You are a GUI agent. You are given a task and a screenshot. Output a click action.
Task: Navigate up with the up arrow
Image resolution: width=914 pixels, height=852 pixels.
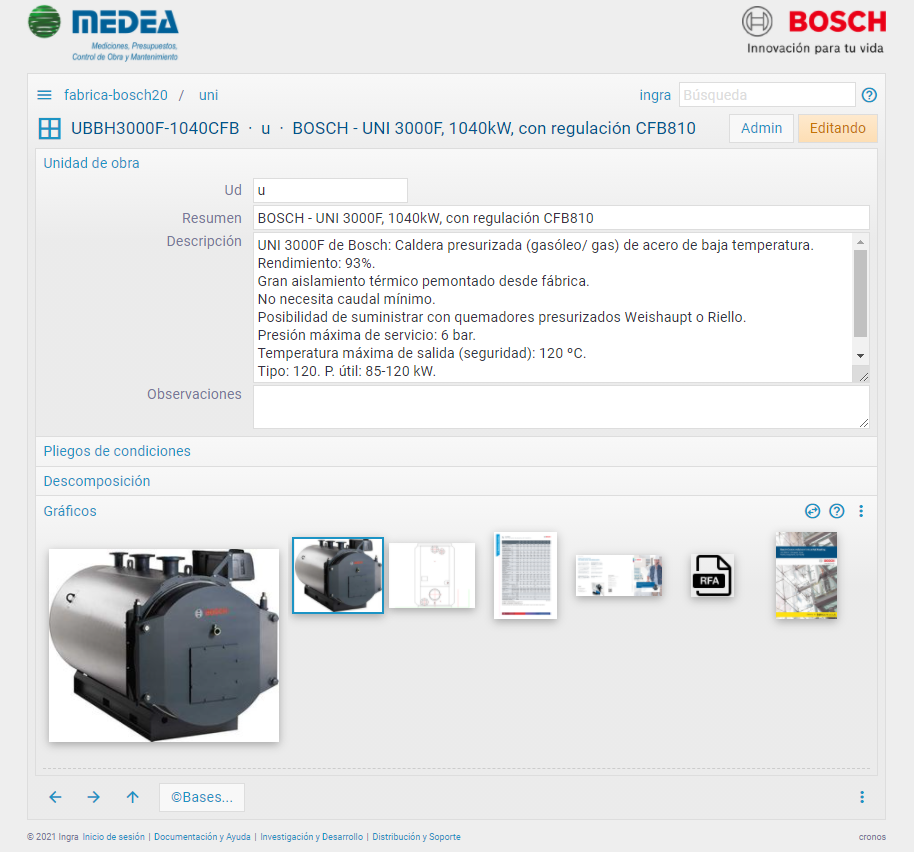coord(132,797)
